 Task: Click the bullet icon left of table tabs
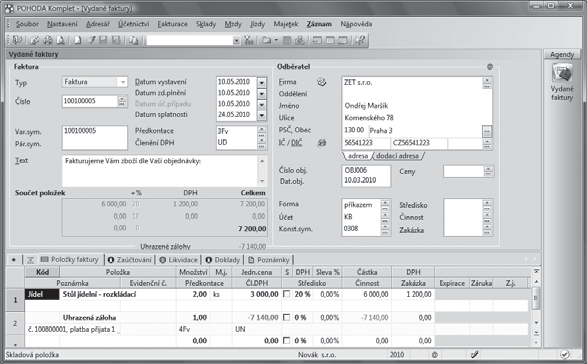pos(14,260)
